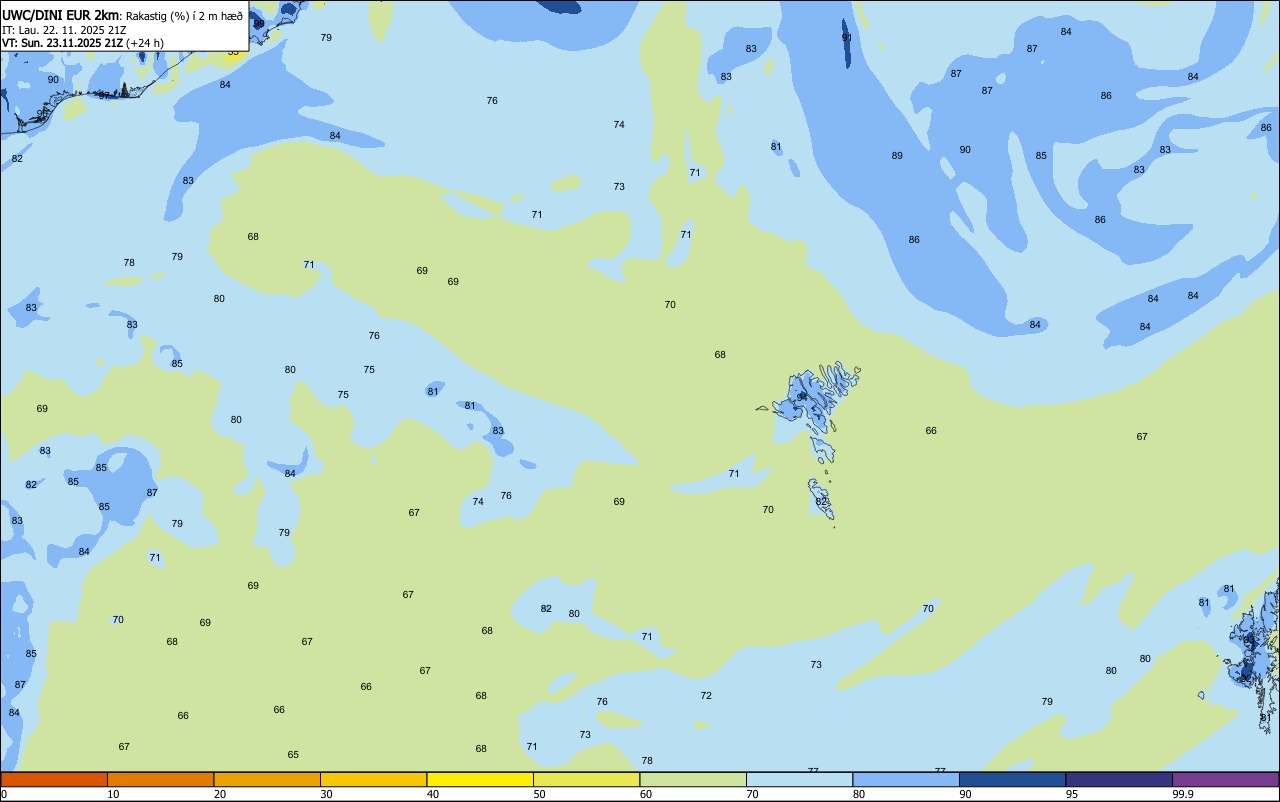Click the legend tick label '60'

pos(646,794)
